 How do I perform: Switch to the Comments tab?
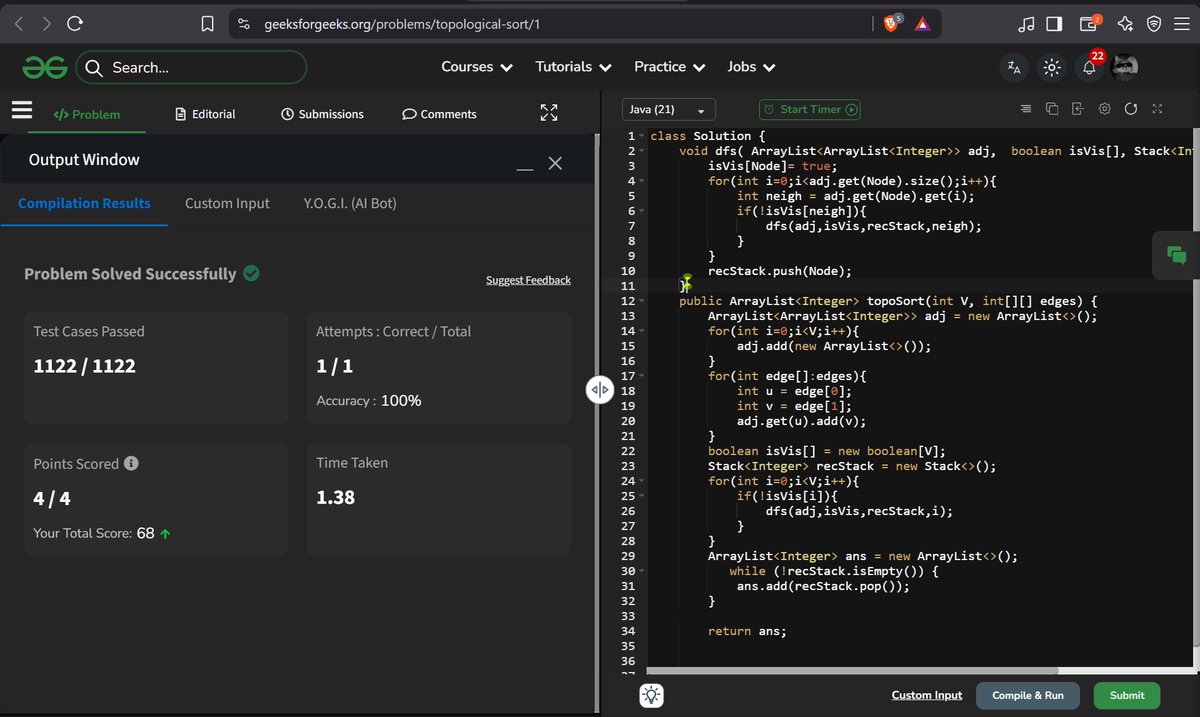point(439,114)
